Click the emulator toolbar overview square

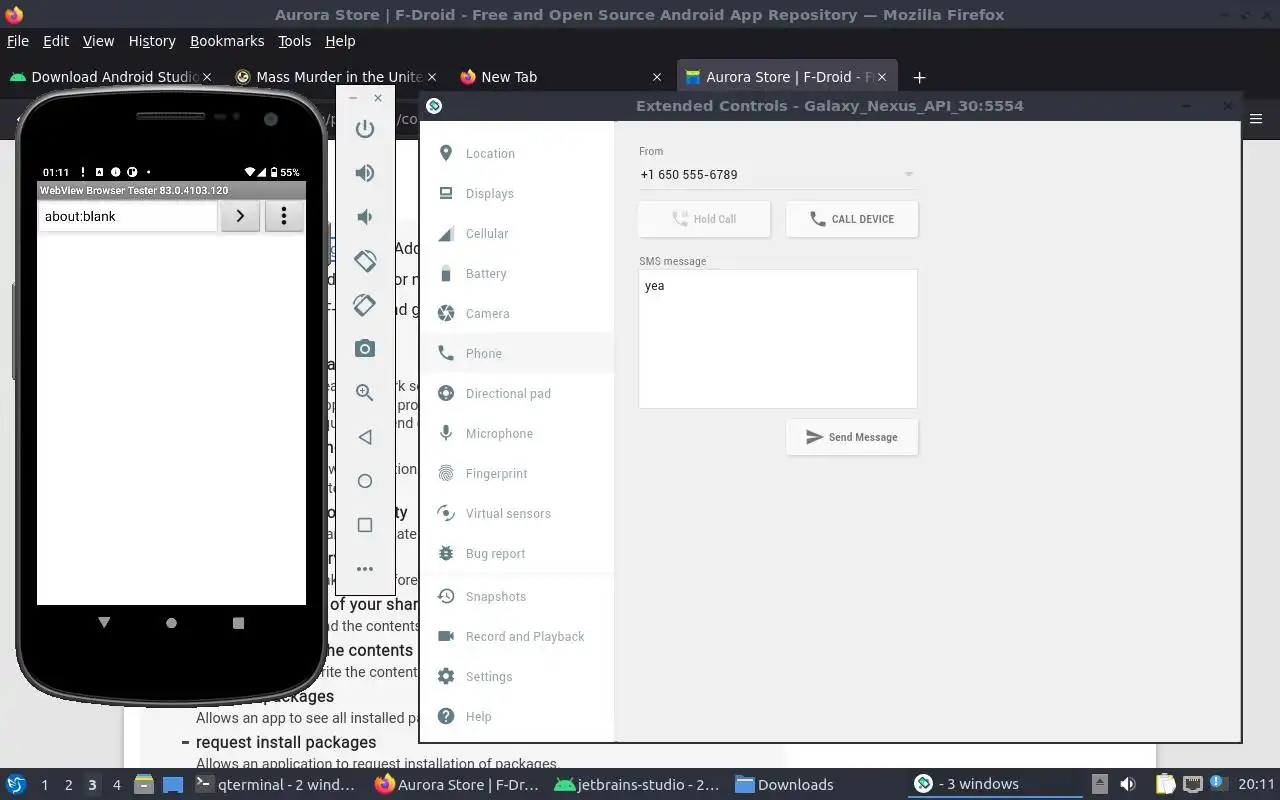tap(365, 525)
